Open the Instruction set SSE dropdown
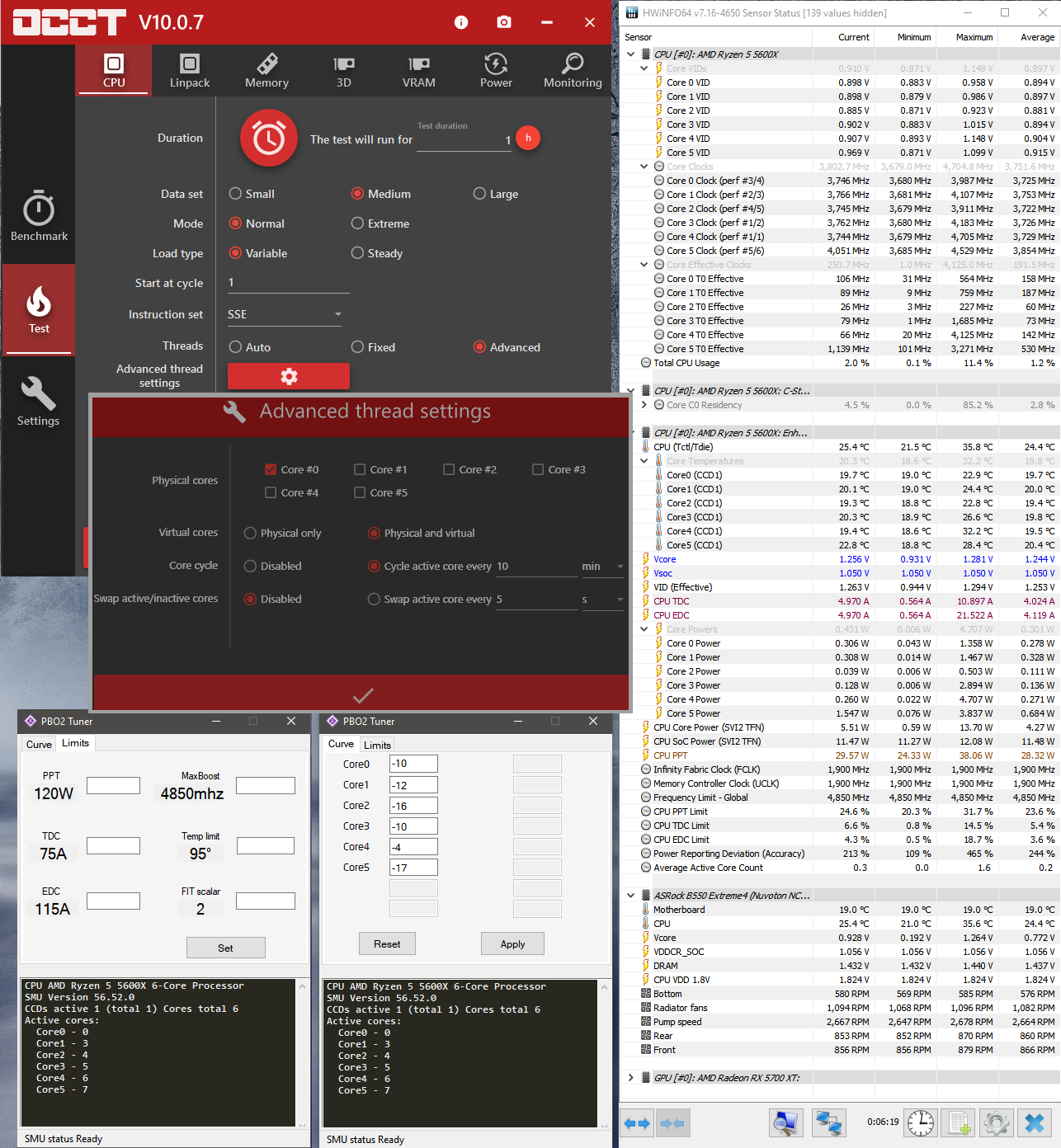 (x=285, y=314)
